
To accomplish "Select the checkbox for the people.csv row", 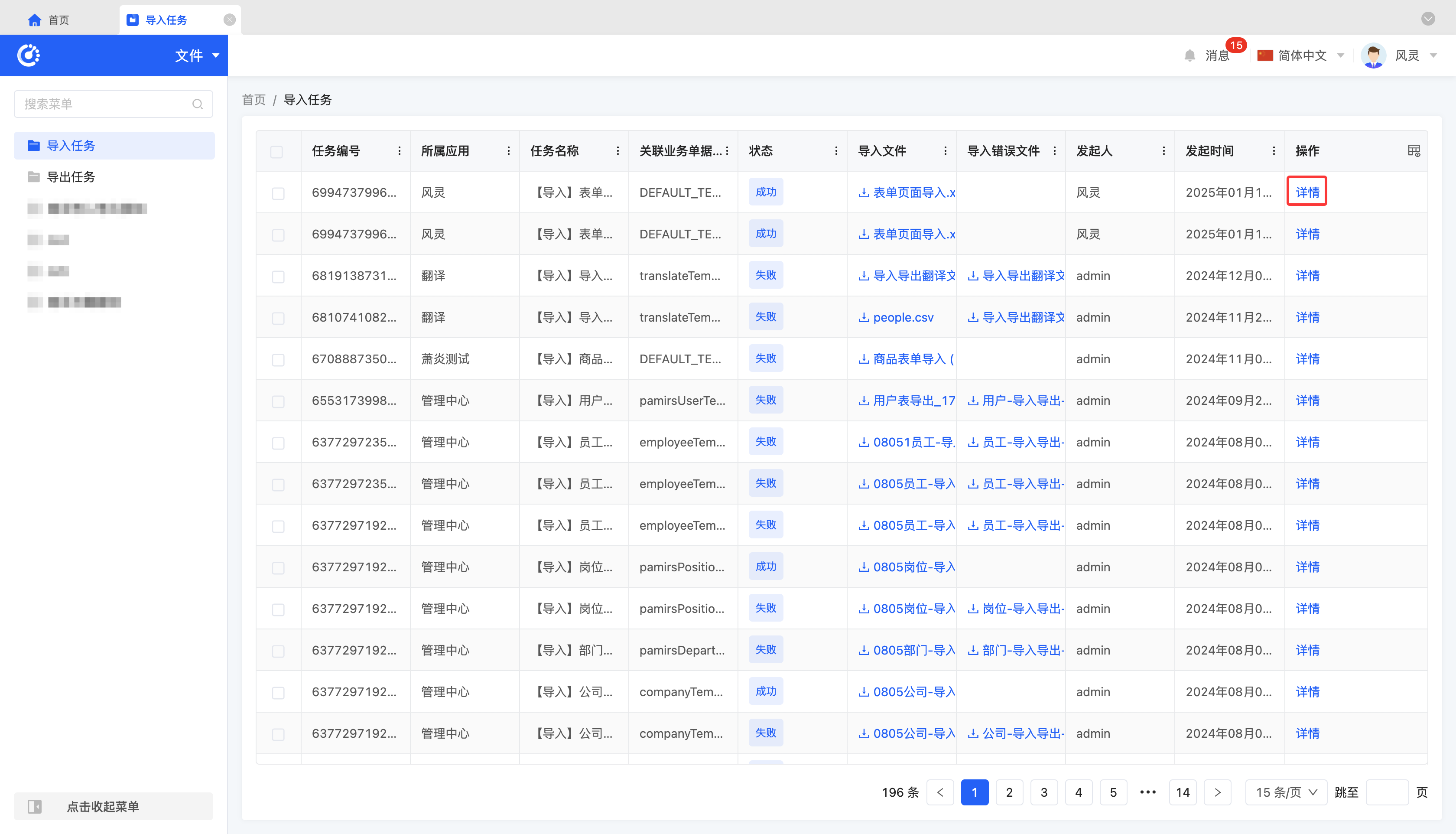I will (x=278, y=318).
